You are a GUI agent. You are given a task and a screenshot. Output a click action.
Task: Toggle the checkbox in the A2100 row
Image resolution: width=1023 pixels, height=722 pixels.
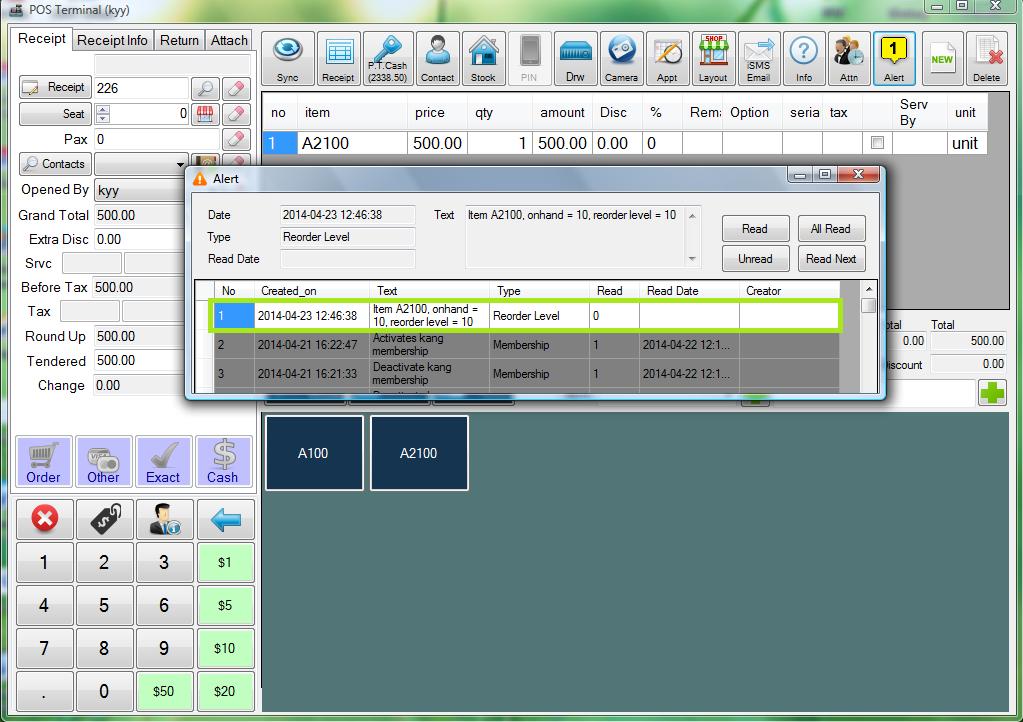point(877,143)
